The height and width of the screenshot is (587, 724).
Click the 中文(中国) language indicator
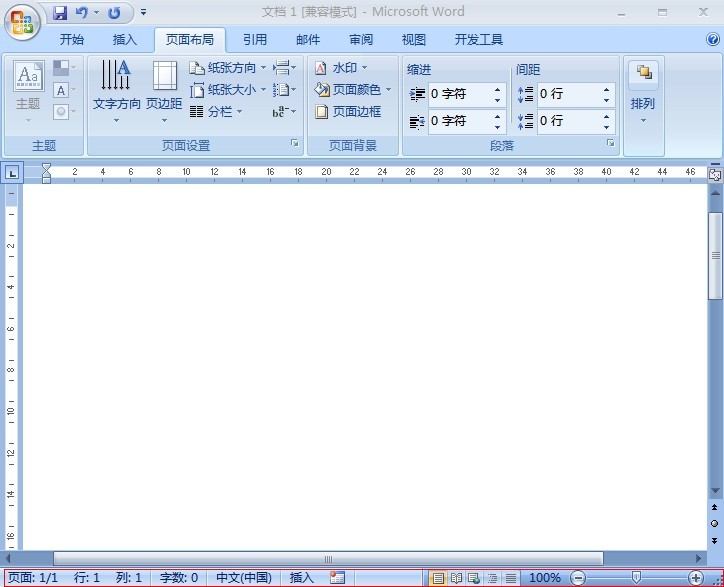tap(244, 578)
